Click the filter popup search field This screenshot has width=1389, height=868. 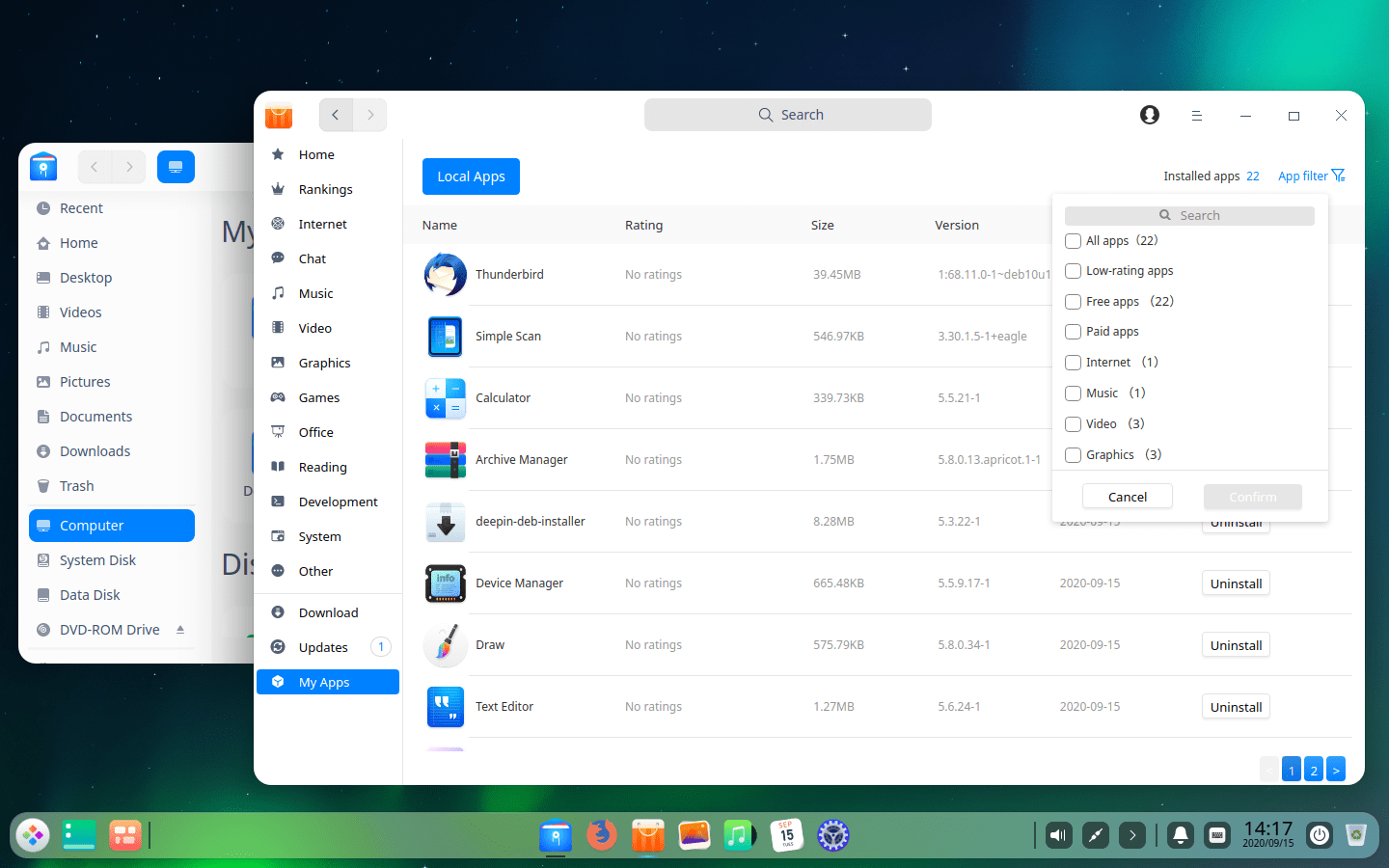coord(1189,216)
